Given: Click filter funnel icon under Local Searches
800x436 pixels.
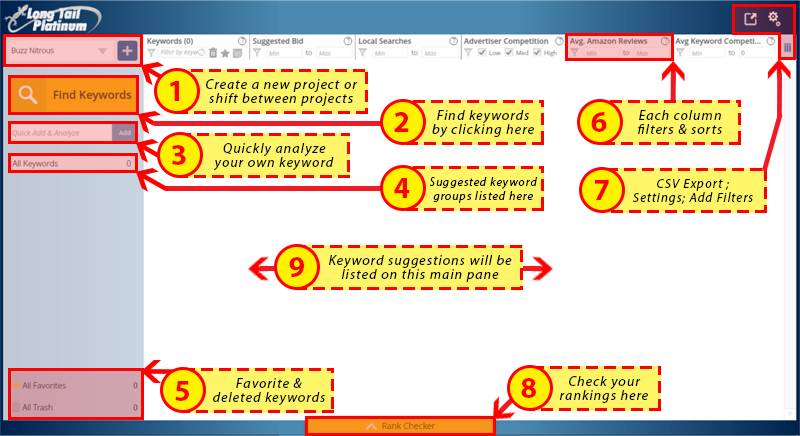Looking at the screenshot, I should (x=362, y=53).
